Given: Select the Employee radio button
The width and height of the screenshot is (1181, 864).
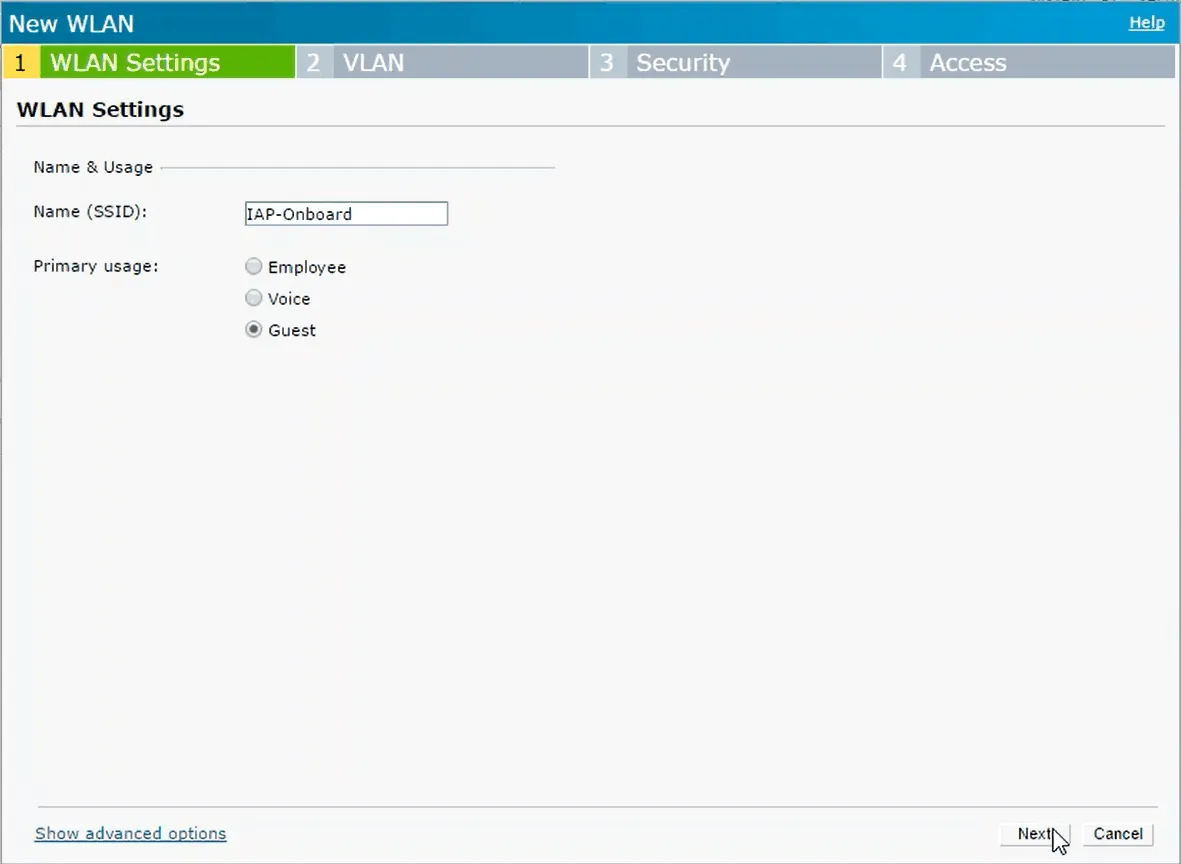Looking at the screenshot, I should [x=254, y=267].
